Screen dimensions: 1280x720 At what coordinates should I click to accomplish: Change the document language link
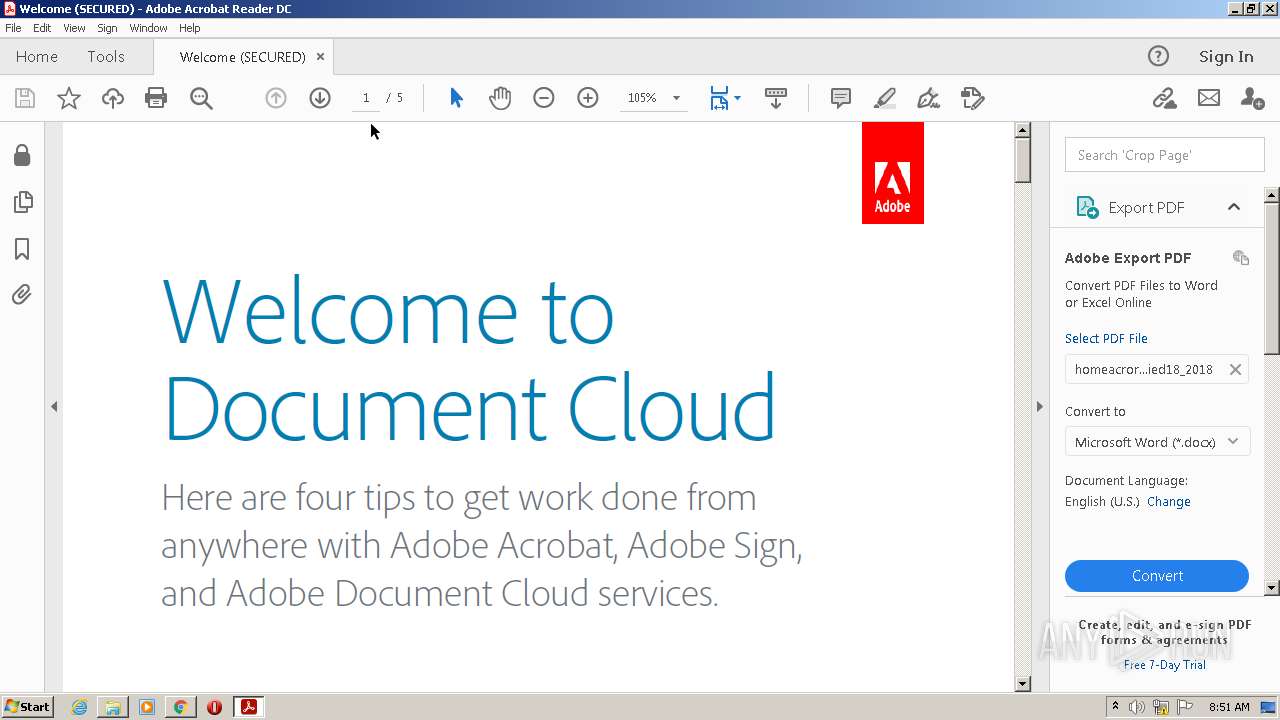[1169, 502]
